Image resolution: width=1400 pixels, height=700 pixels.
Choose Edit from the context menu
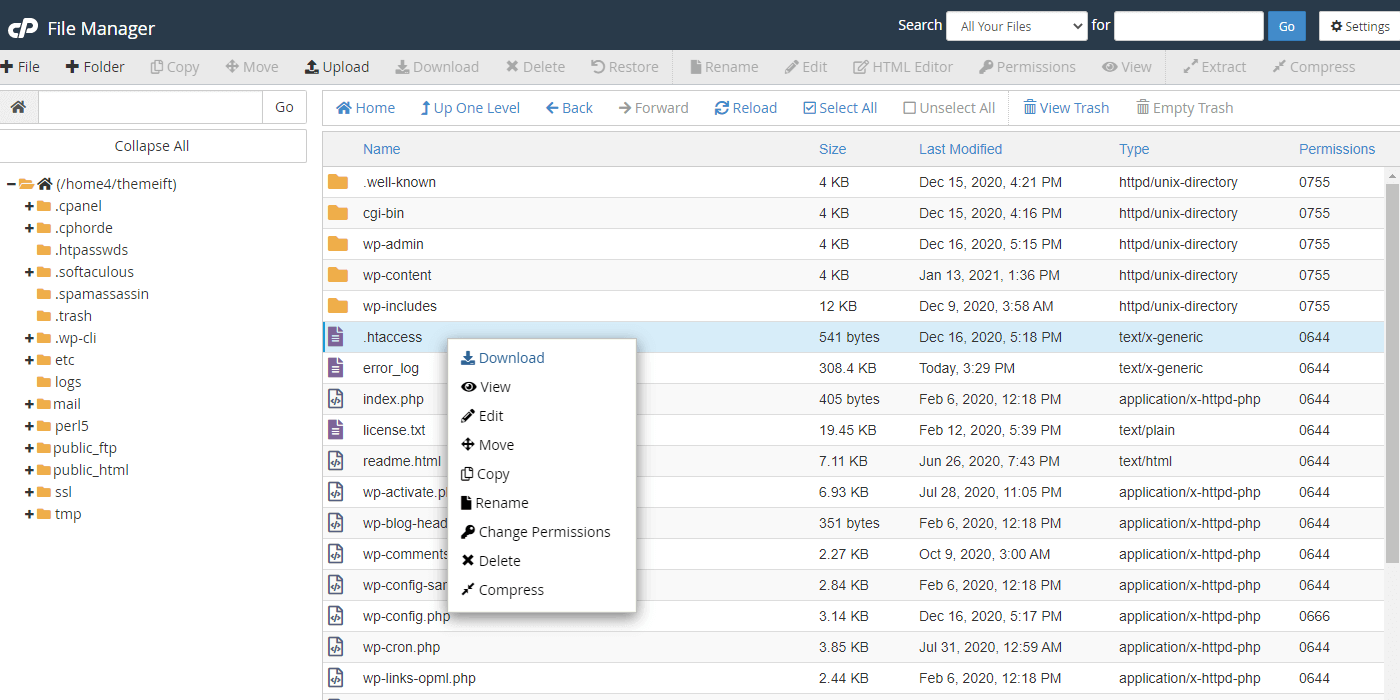[482, 416]
